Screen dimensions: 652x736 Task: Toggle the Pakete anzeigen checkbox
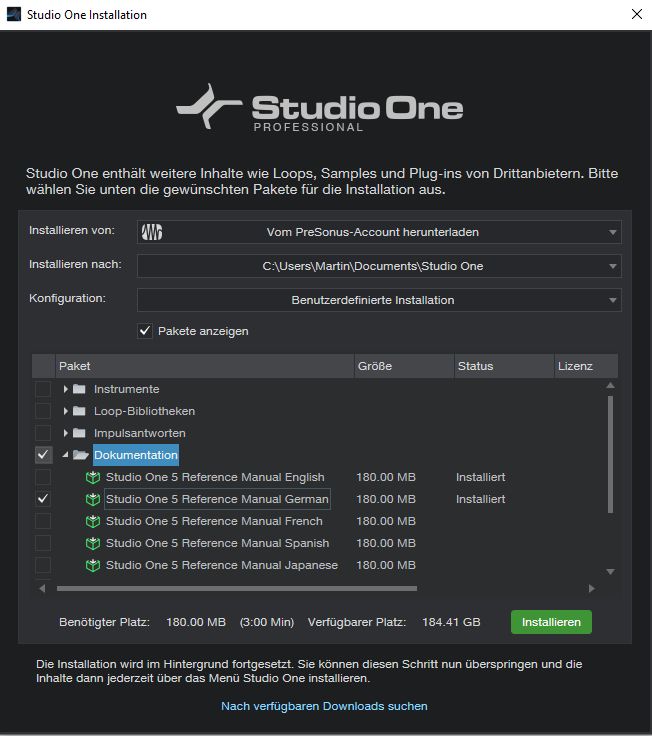click(145, 331)
